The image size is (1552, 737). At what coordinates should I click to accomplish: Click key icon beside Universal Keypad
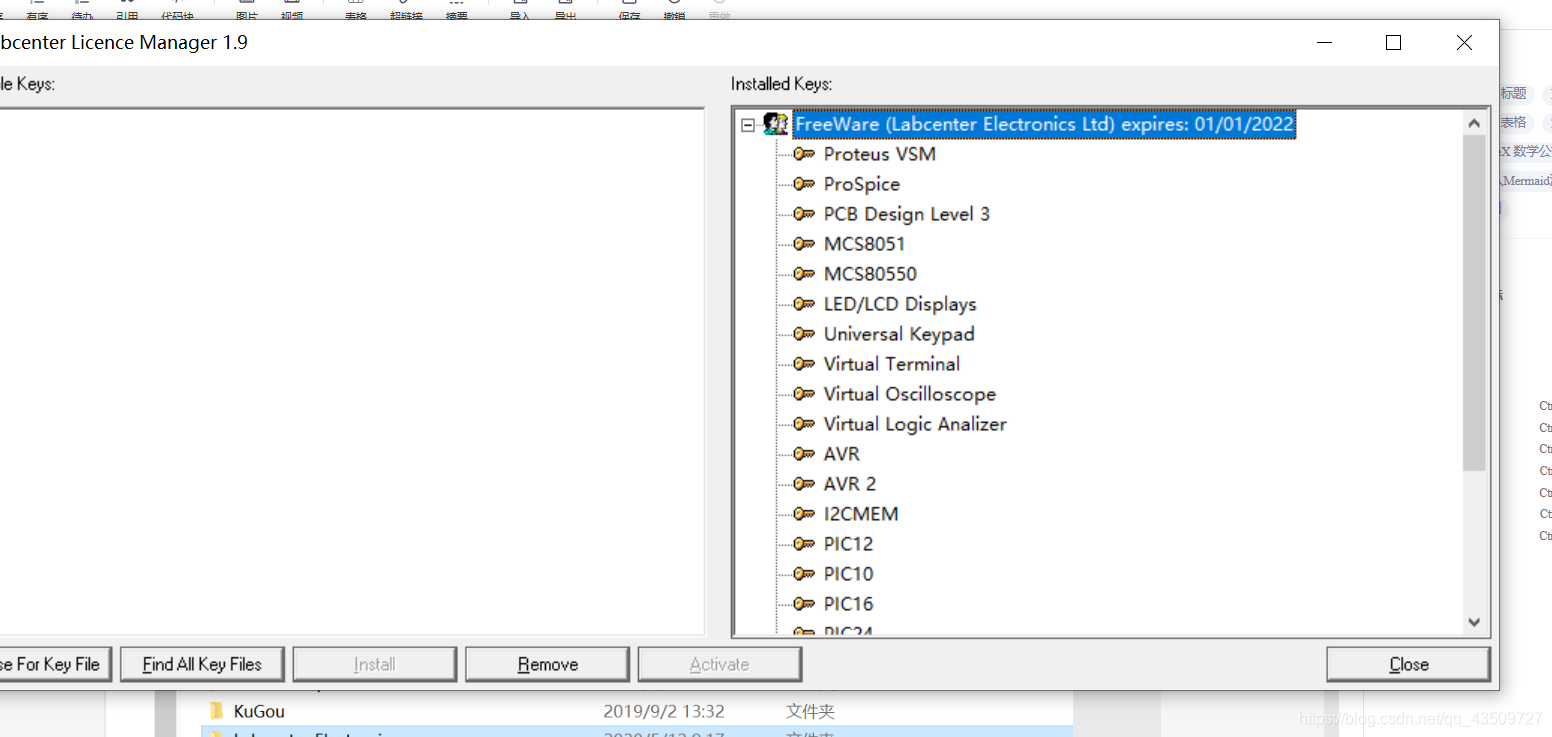point(804,334)
